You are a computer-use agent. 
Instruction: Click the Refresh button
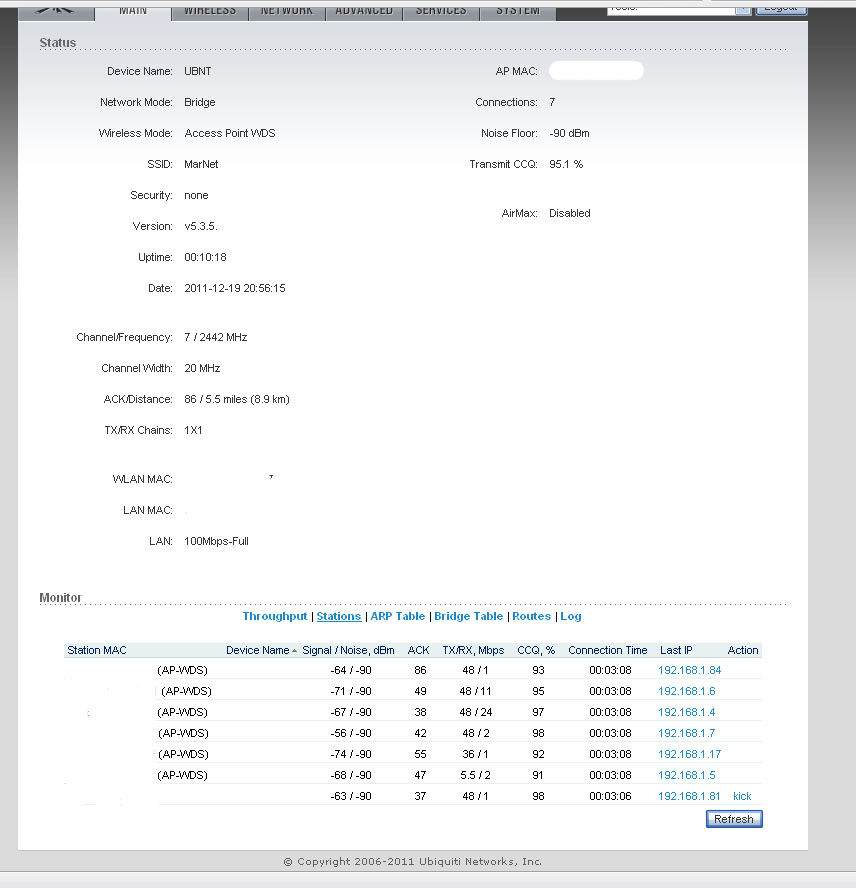(x=734, y=819)
